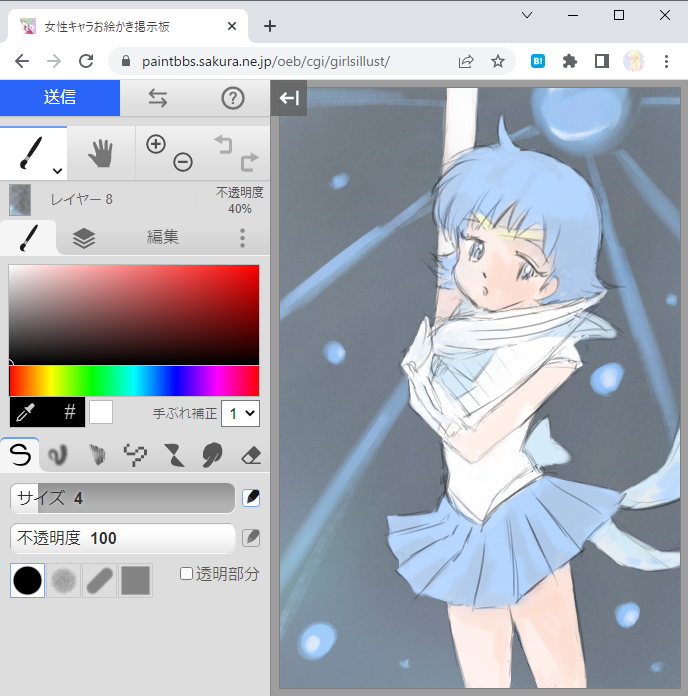Screen dimensions: 688x696
Task: Click the rainbow hue slider bar
Action: [134, 381]
